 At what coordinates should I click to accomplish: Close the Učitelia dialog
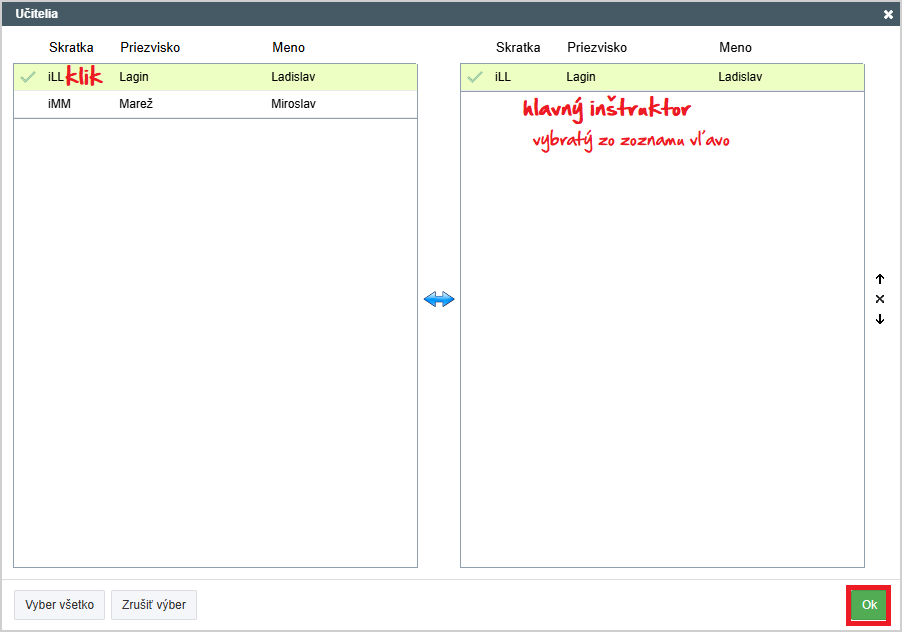click(888, 14)
